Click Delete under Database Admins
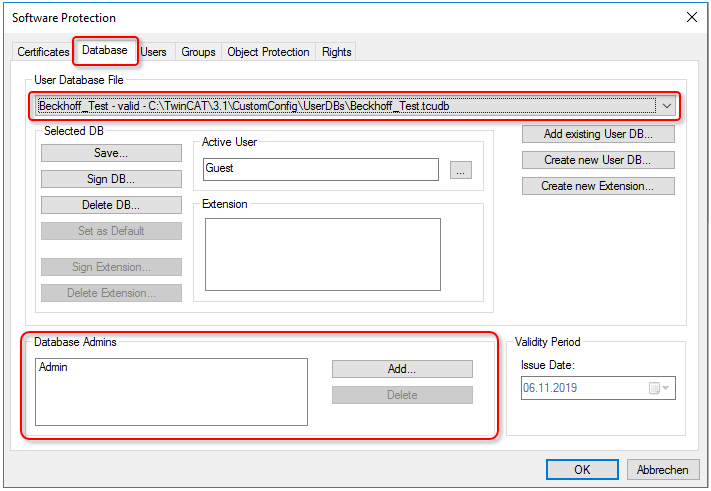This screenshot has height=491, width=711. click(402, 394)
